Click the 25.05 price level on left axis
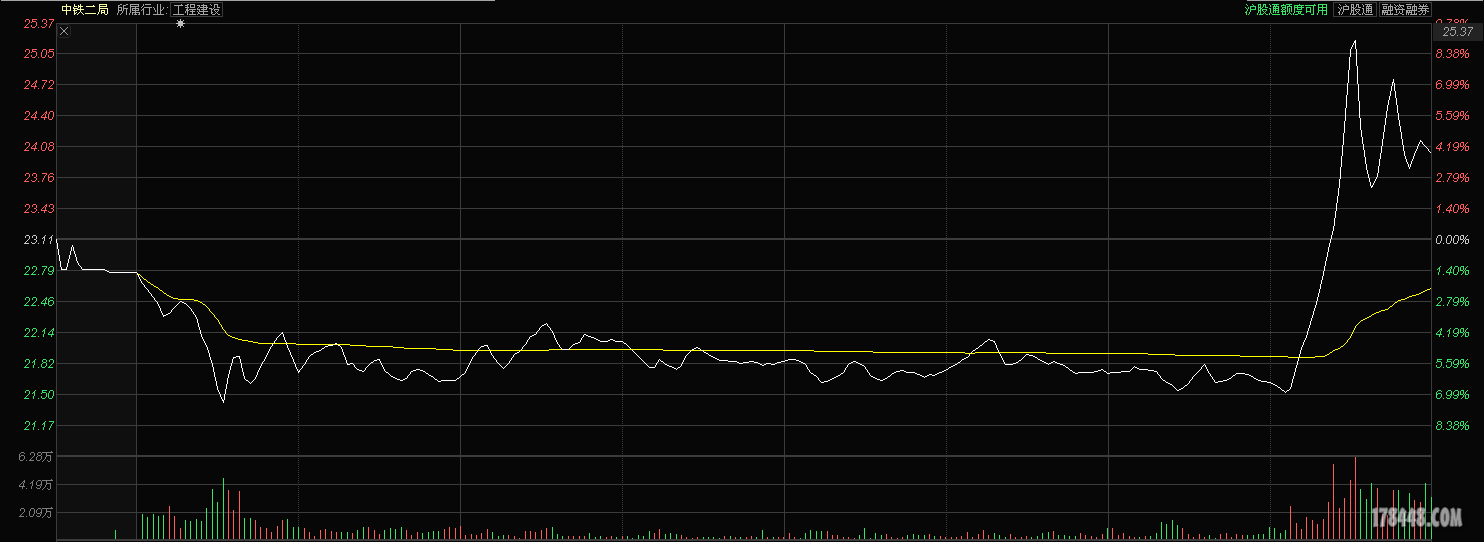 tap(39, 54)
